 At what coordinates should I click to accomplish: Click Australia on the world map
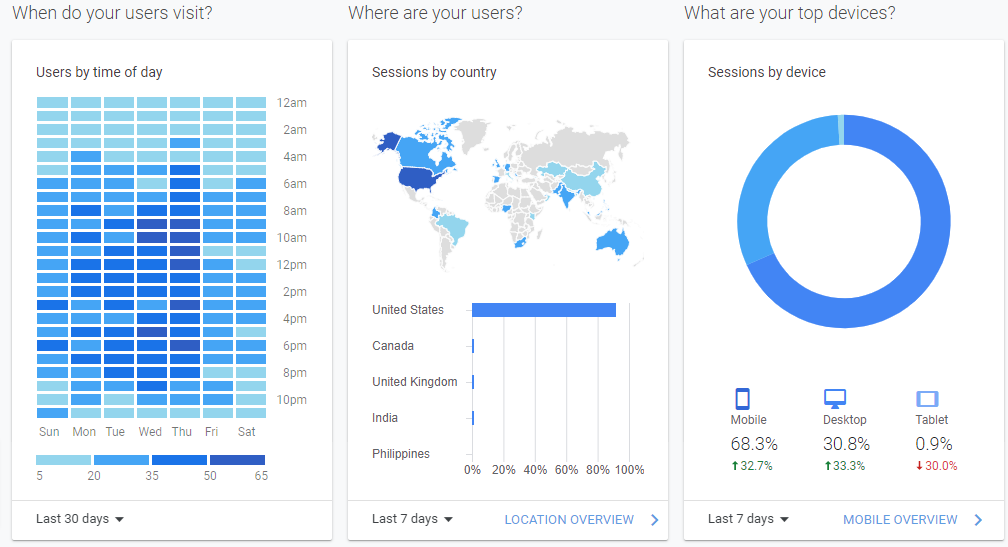click(611, 242)
